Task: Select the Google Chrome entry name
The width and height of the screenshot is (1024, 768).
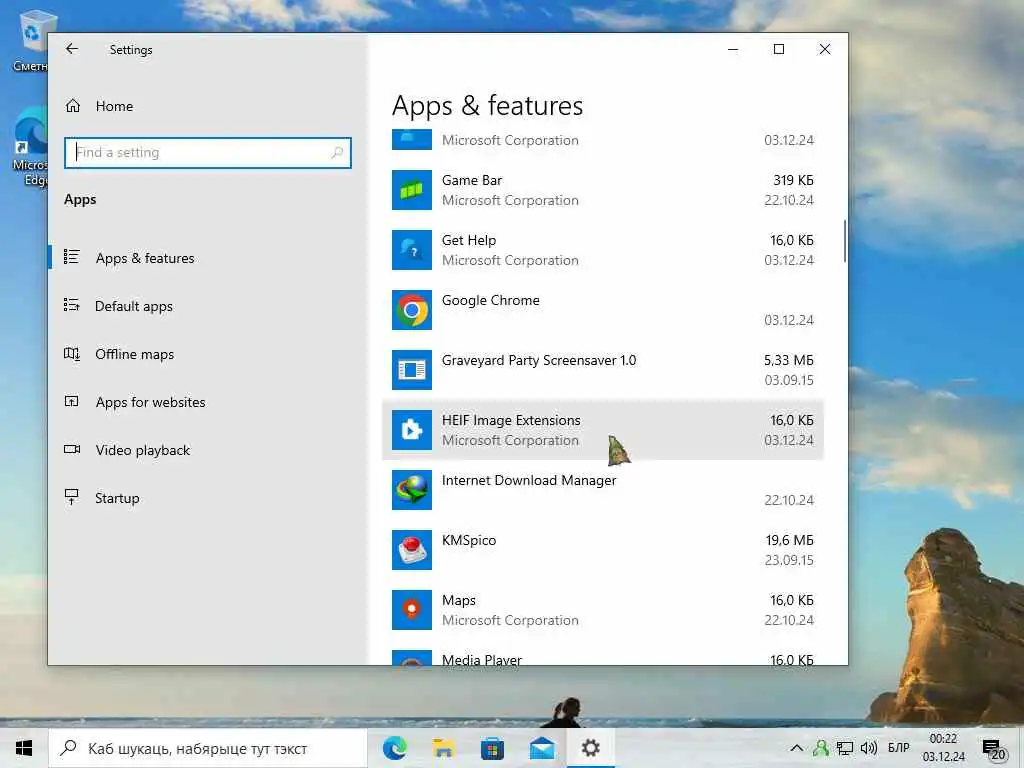Action: click(490, 300)
